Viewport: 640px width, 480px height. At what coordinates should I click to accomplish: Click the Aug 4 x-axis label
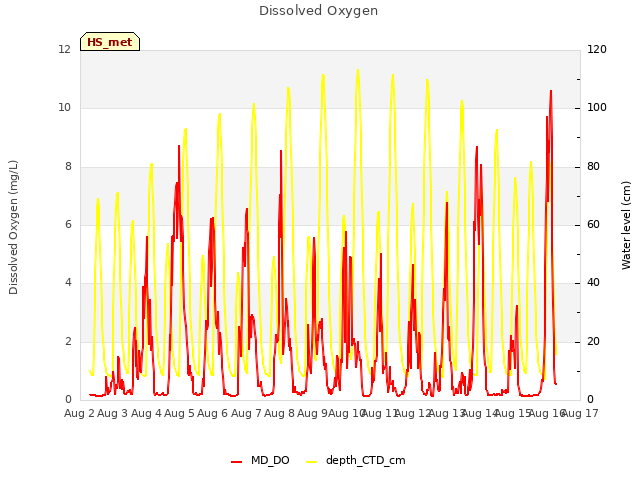pos(146,414)
